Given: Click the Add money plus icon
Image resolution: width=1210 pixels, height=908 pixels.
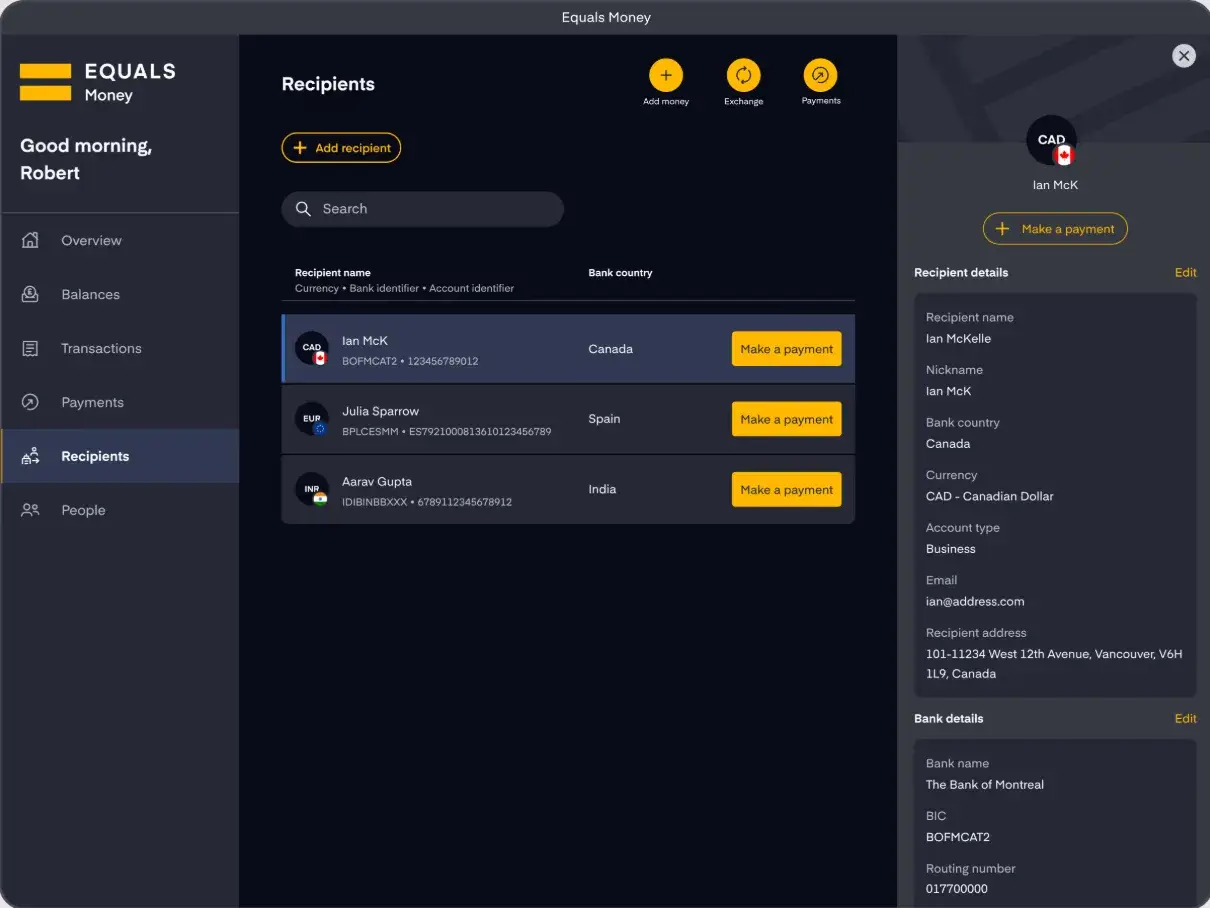Looking at the screenshot, I should pos(665,76).
